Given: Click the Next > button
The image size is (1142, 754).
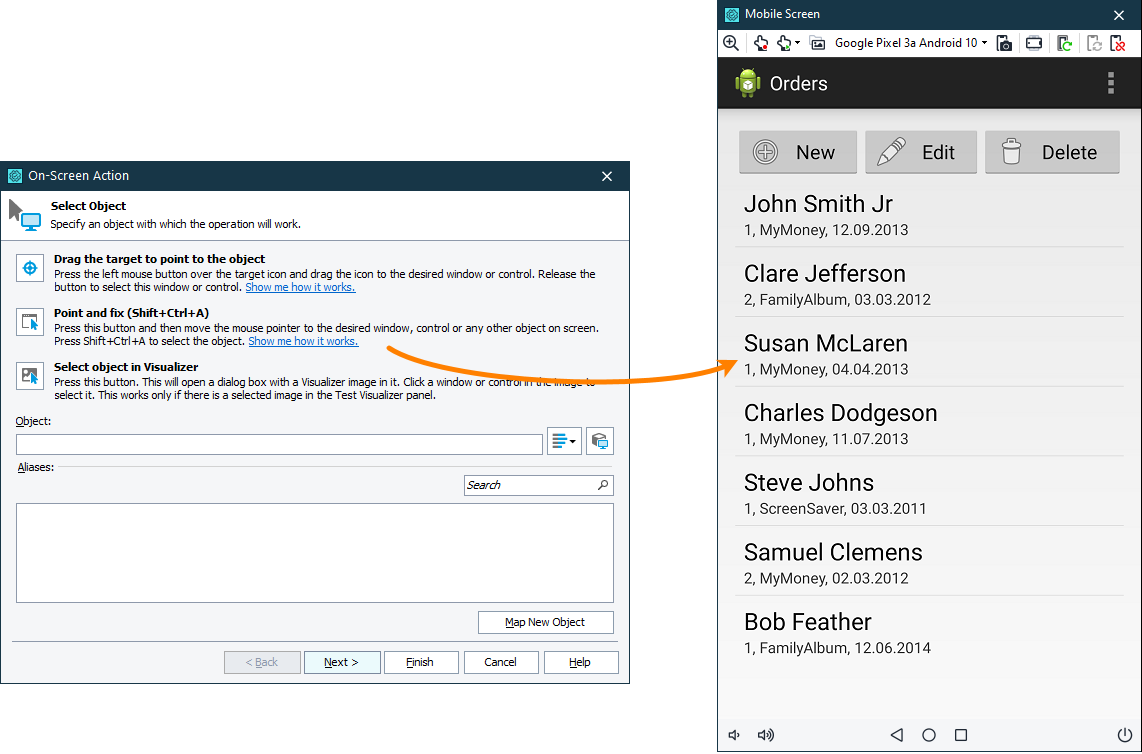Looking at the screenshot, I should 342,662.
